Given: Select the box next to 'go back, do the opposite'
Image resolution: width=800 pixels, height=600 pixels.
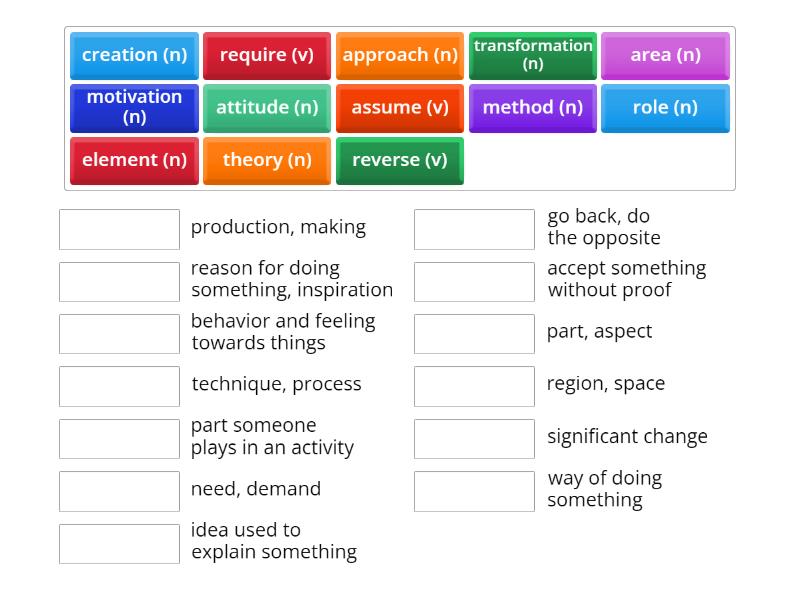Looking at the screenshot, I should 474,229.
